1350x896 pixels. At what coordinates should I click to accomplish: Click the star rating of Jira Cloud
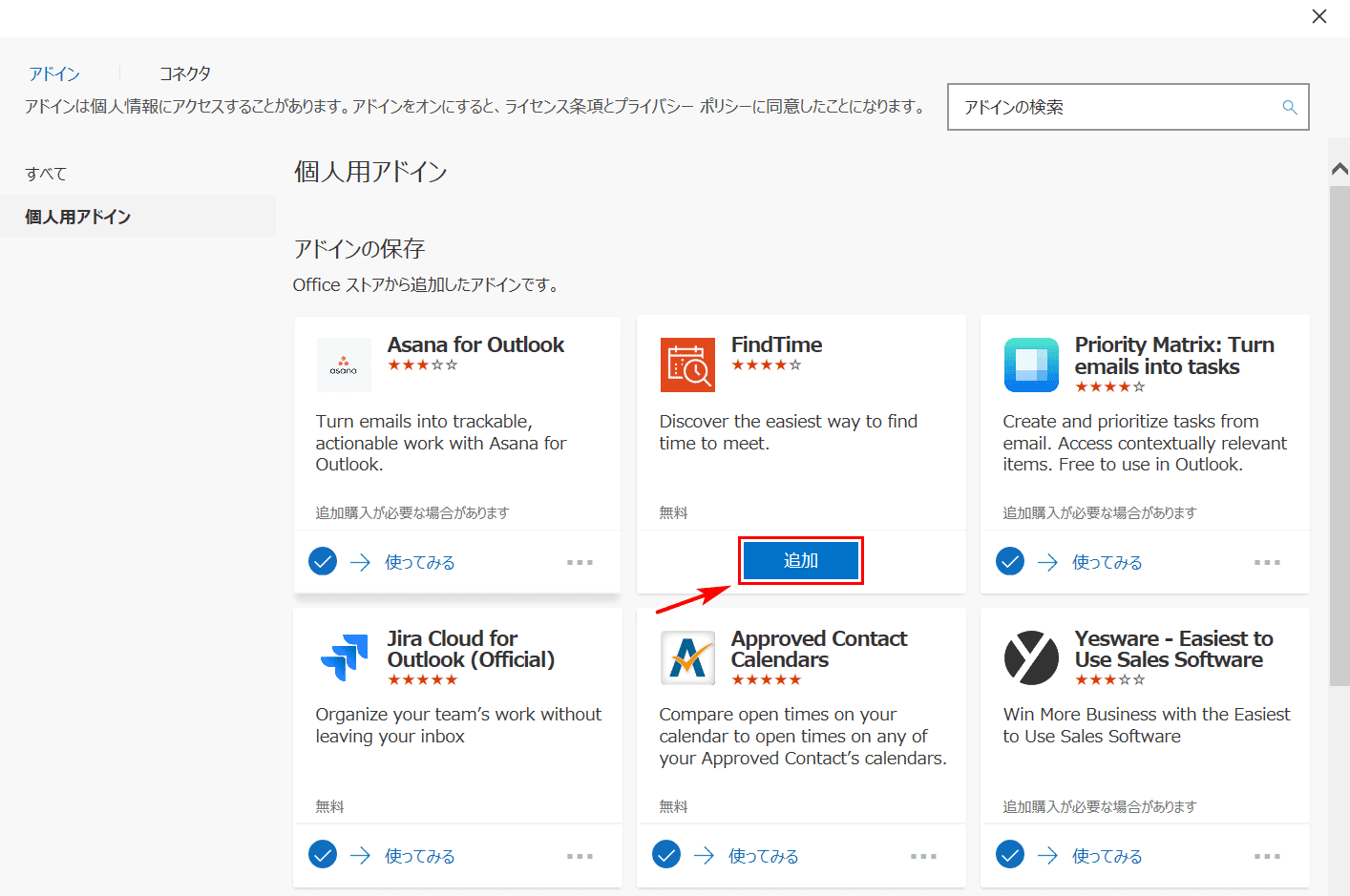point(423,679)
